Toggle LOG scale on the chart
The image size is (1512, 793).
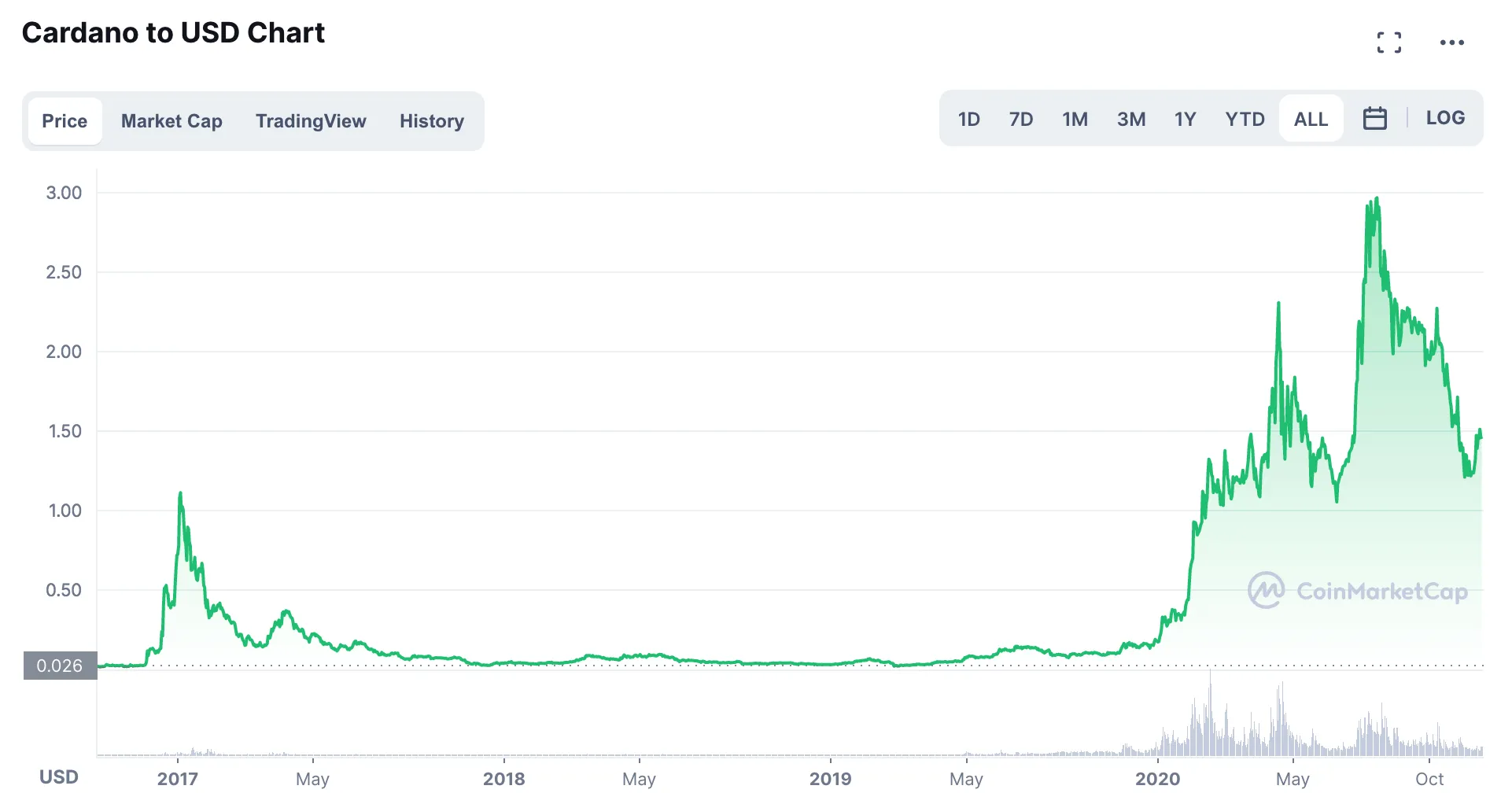pyautogui.click(x=1446, y=118)
